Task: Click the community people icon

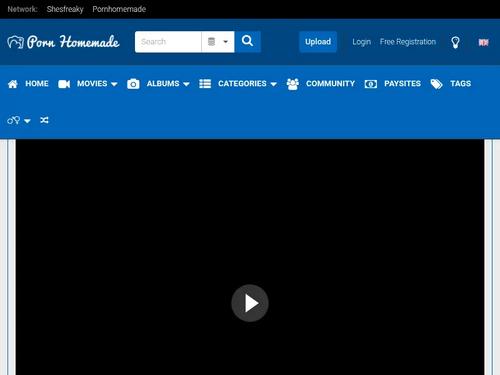Action: (293, 84)
